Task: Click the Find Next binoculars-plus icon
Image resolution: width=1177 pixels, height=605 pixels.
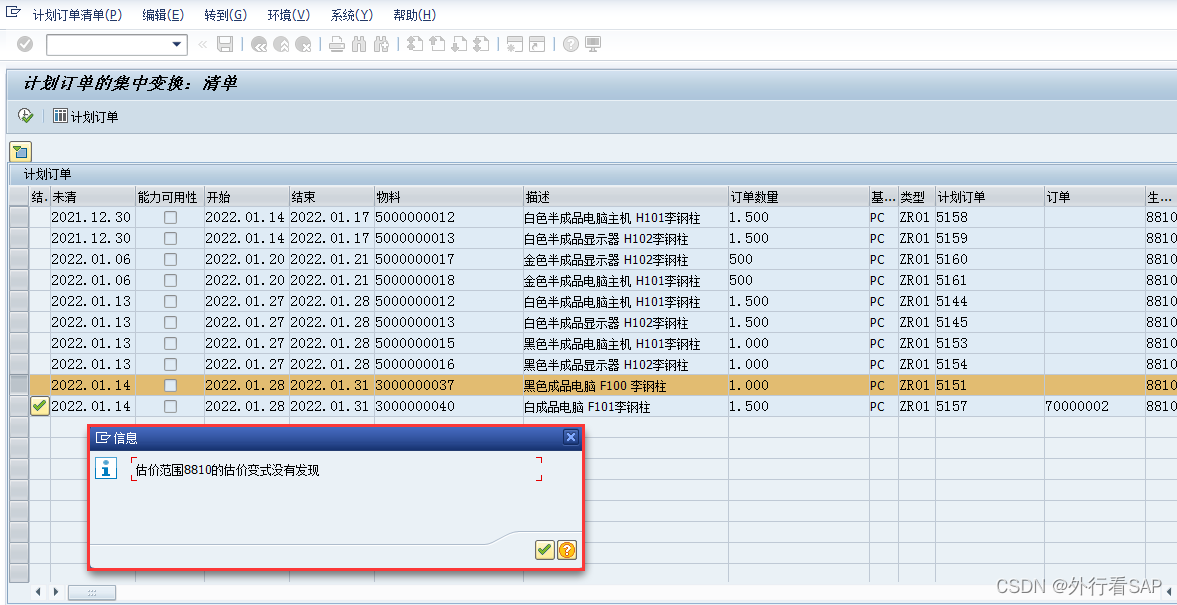Action: [x=381, y=45]
